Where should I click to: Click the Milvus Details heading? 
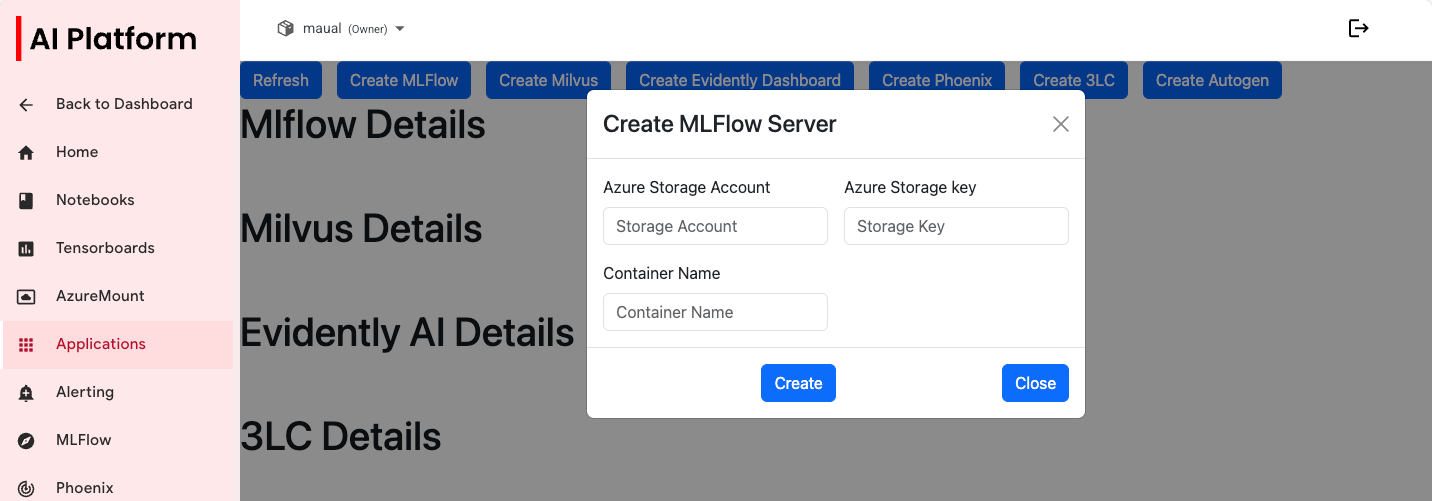(361, 229)
